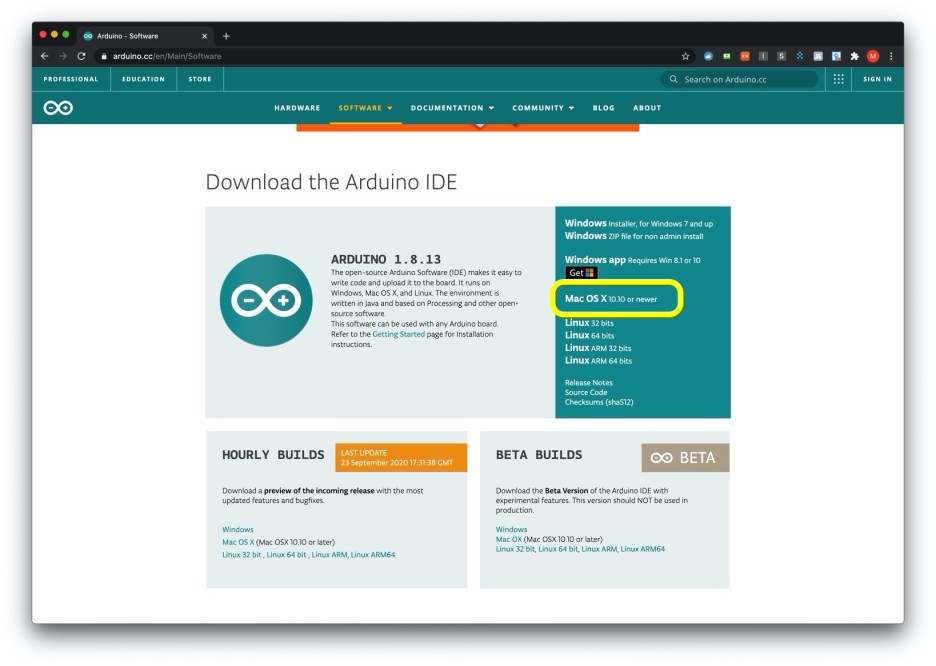Open the About menu item
Image resolution: width=936 pixels, height=666 pixels.
click(x=647, y=108)
